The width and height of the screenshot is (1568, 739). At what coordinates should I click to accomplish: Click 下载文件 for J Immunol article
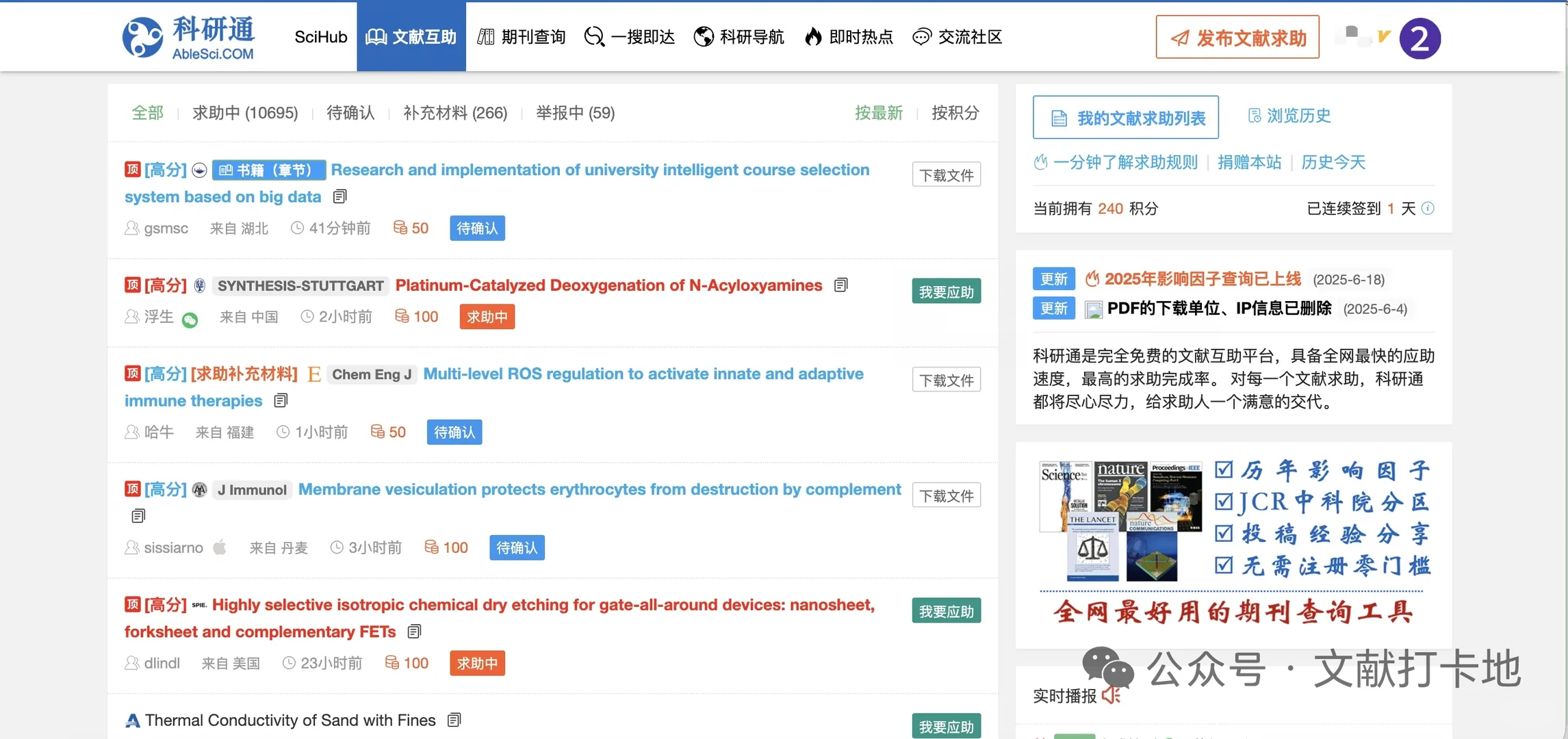click(946, 496)
